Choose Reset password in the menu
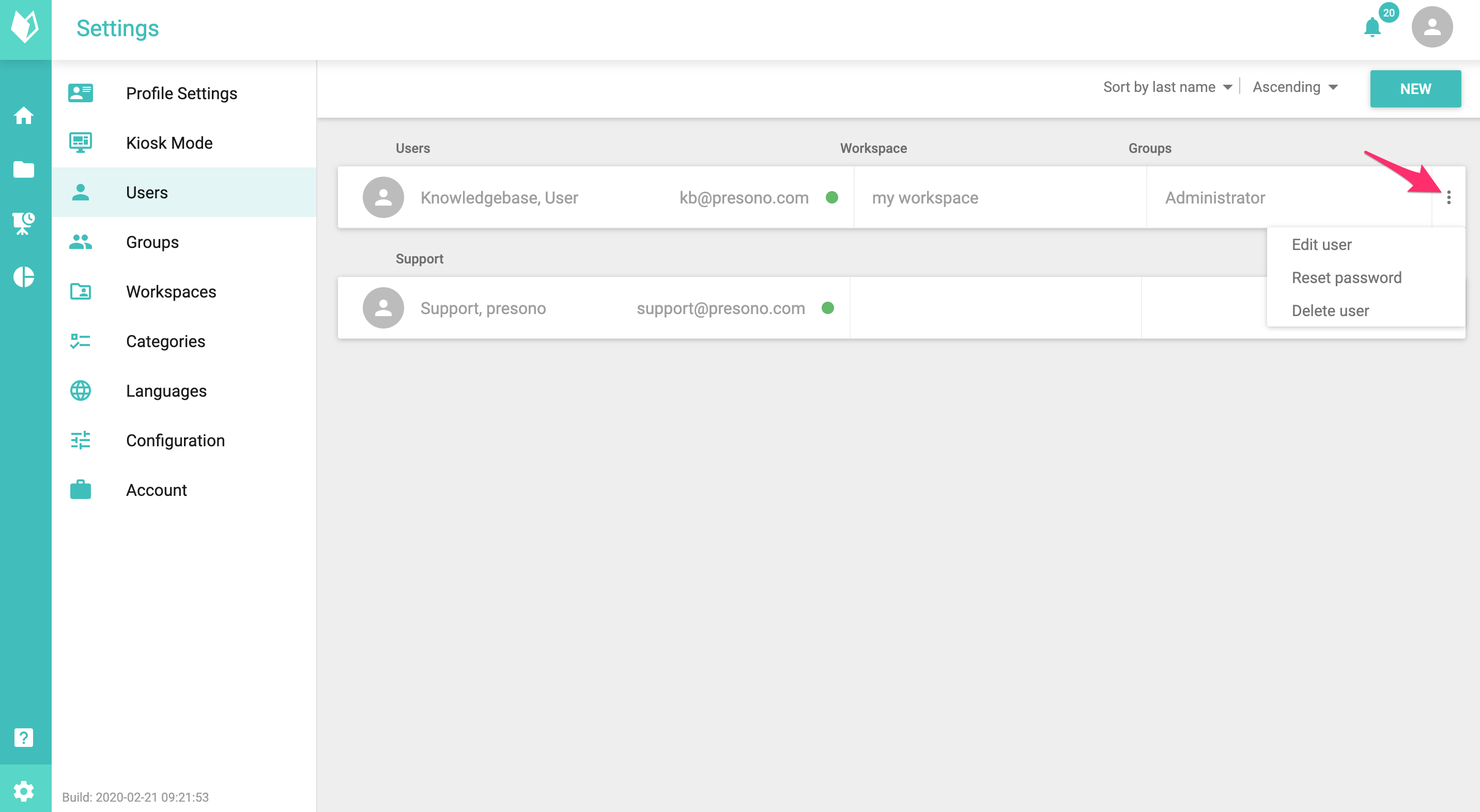 pyautogui.click(x=1346, y=278)
